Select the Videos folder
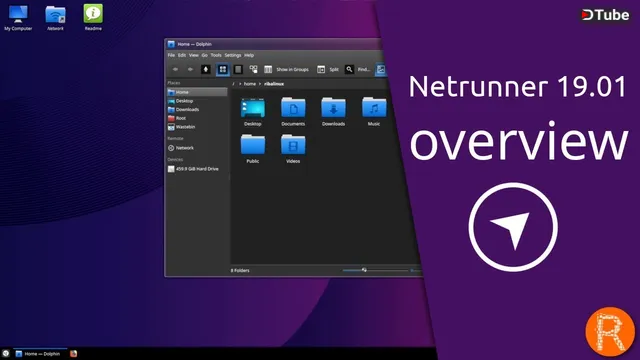The width and height of the screenshot is (640, 360). (x=293, y=149)
